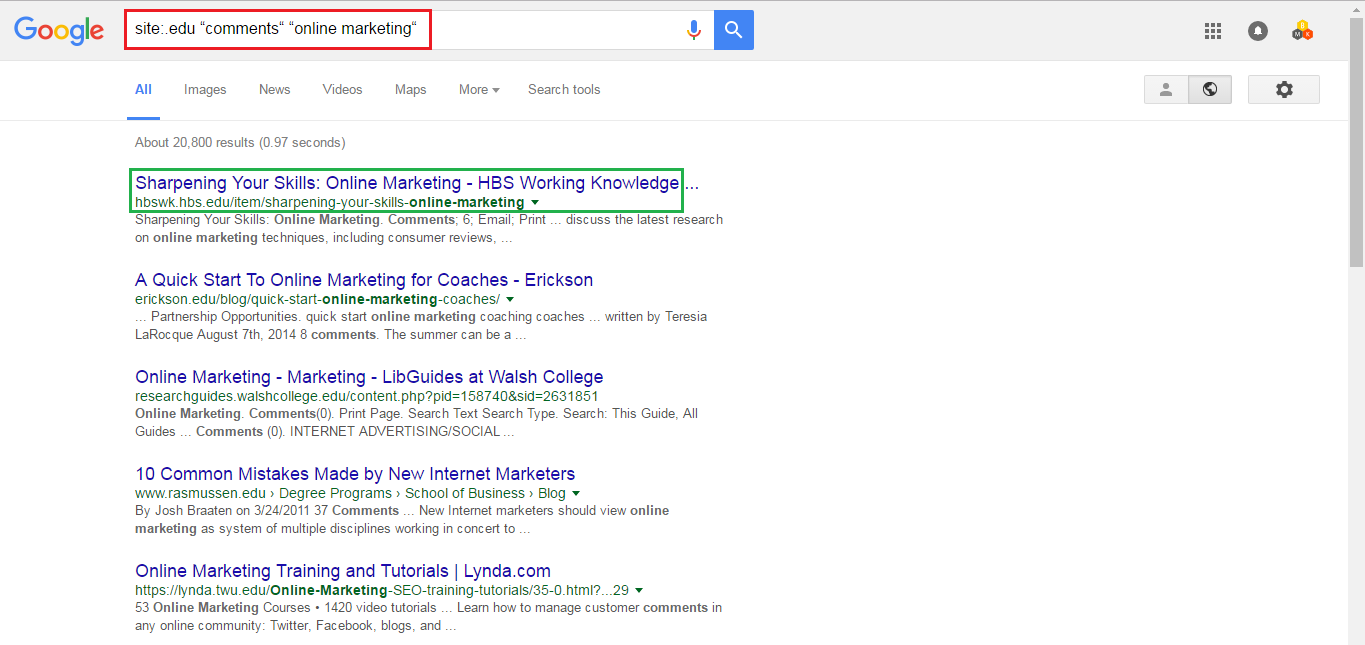Click 'School of Business' breadcrumb text
Image resolution: width=1365 pixels, height=645 pixels.
(x=465, y=493)
